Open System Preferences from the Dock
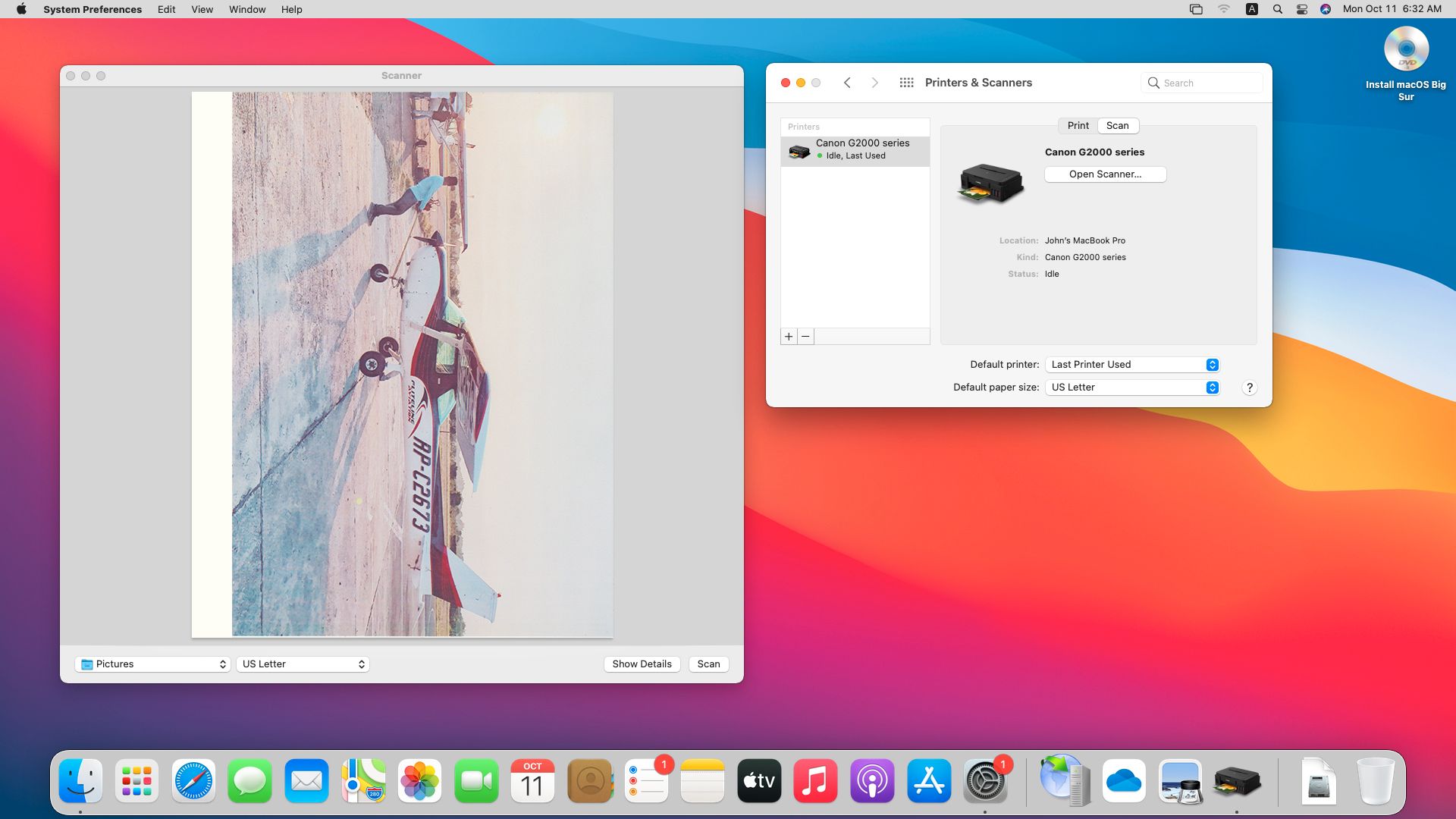The height and width of the screenshot is (819, 1456). coord(984,781)
